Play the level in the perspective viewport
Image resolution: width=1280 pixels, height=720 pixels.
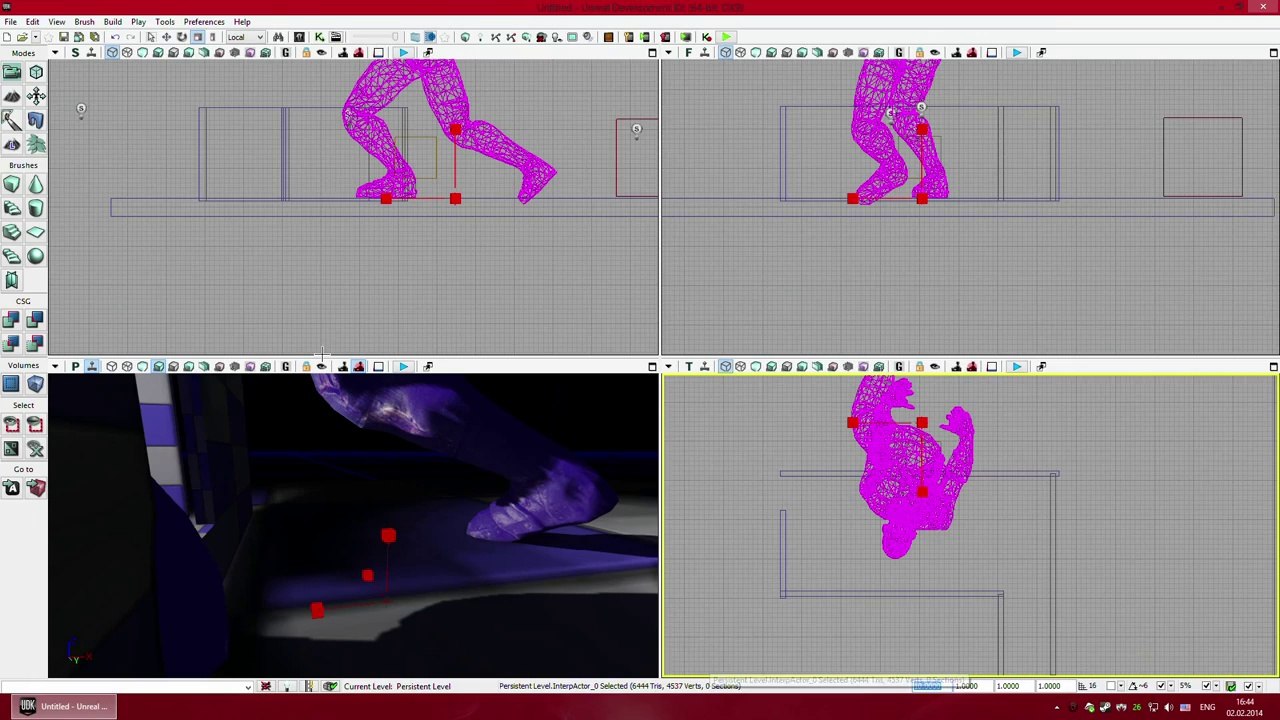403,366
